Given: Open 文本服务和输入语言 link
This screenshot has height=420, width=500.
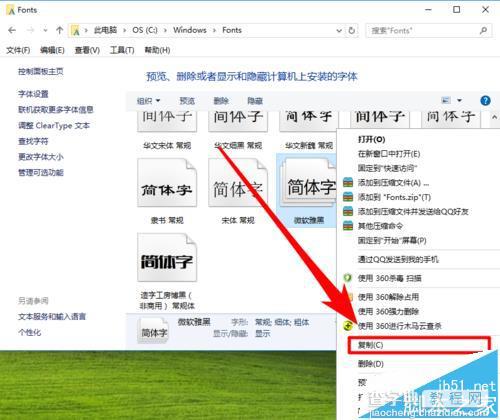Looking at the screenshot, I should tap(52, 316).
